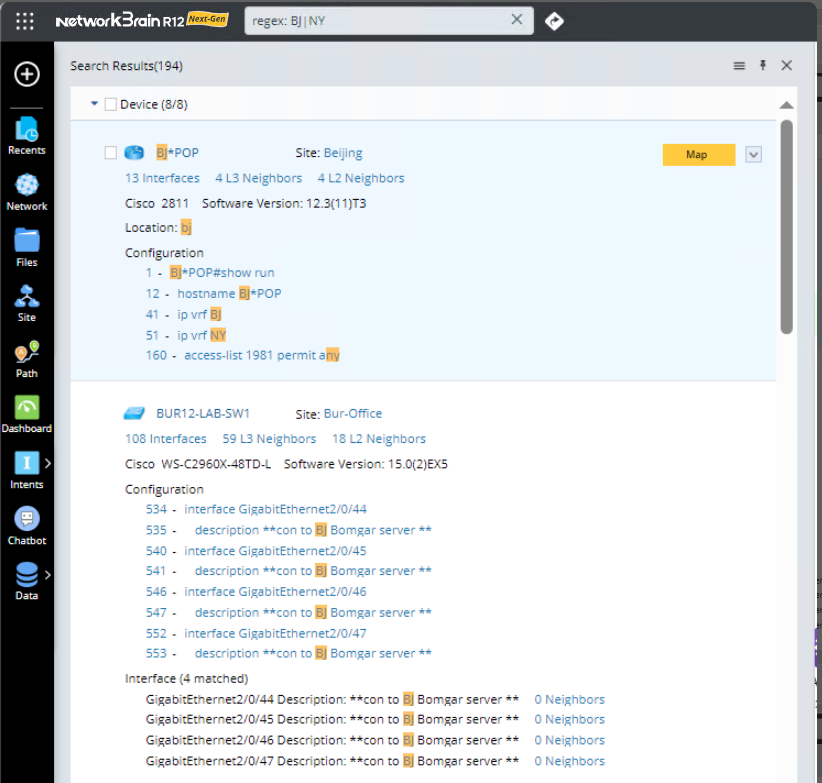Open the 4 L3 Neighbors link

(x=258, y=178)
